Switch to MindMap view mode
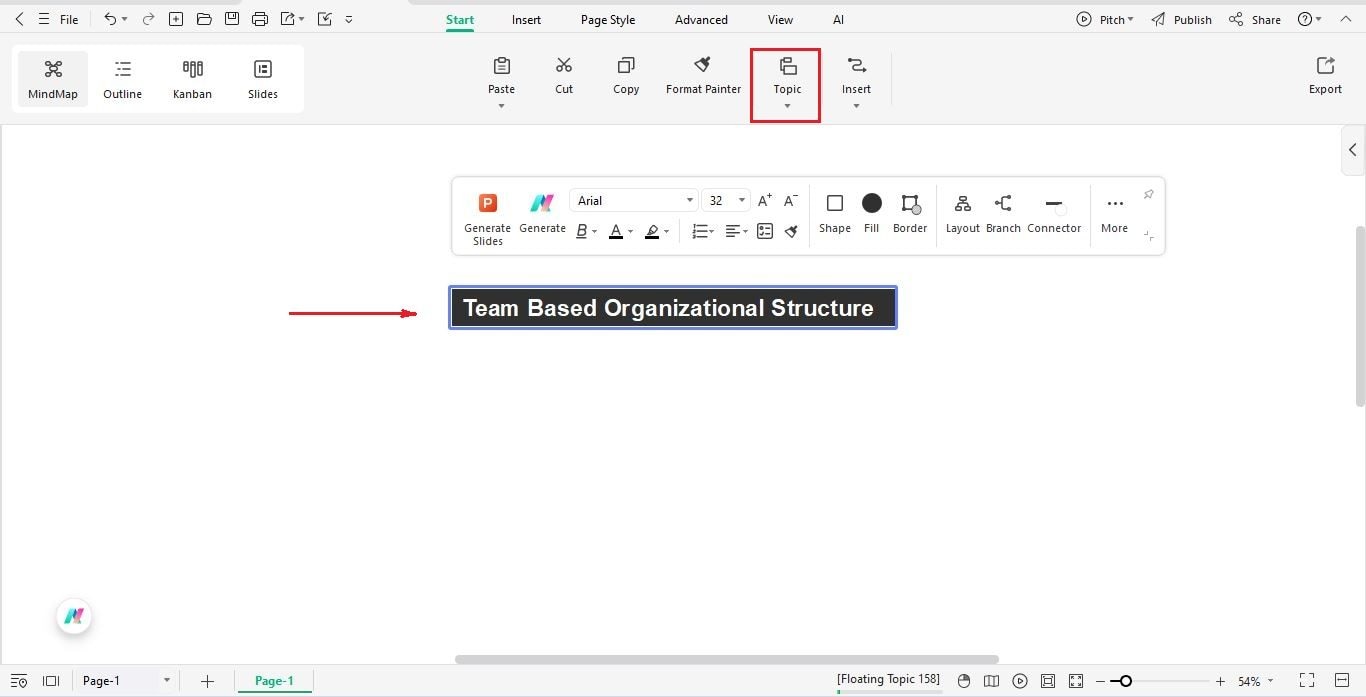This screenshot has height=697, width=1366. (53, 79)
